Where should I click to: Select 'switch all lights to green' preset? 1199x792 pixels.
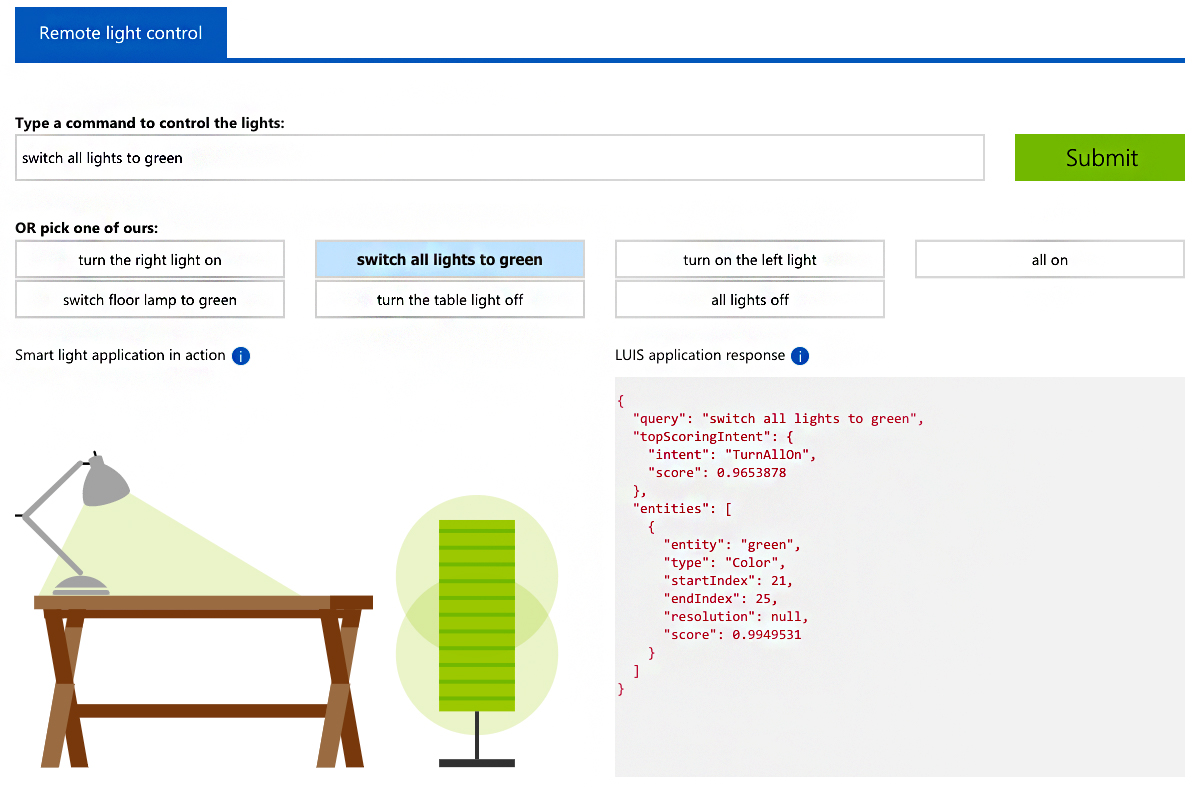click(450, 260)
